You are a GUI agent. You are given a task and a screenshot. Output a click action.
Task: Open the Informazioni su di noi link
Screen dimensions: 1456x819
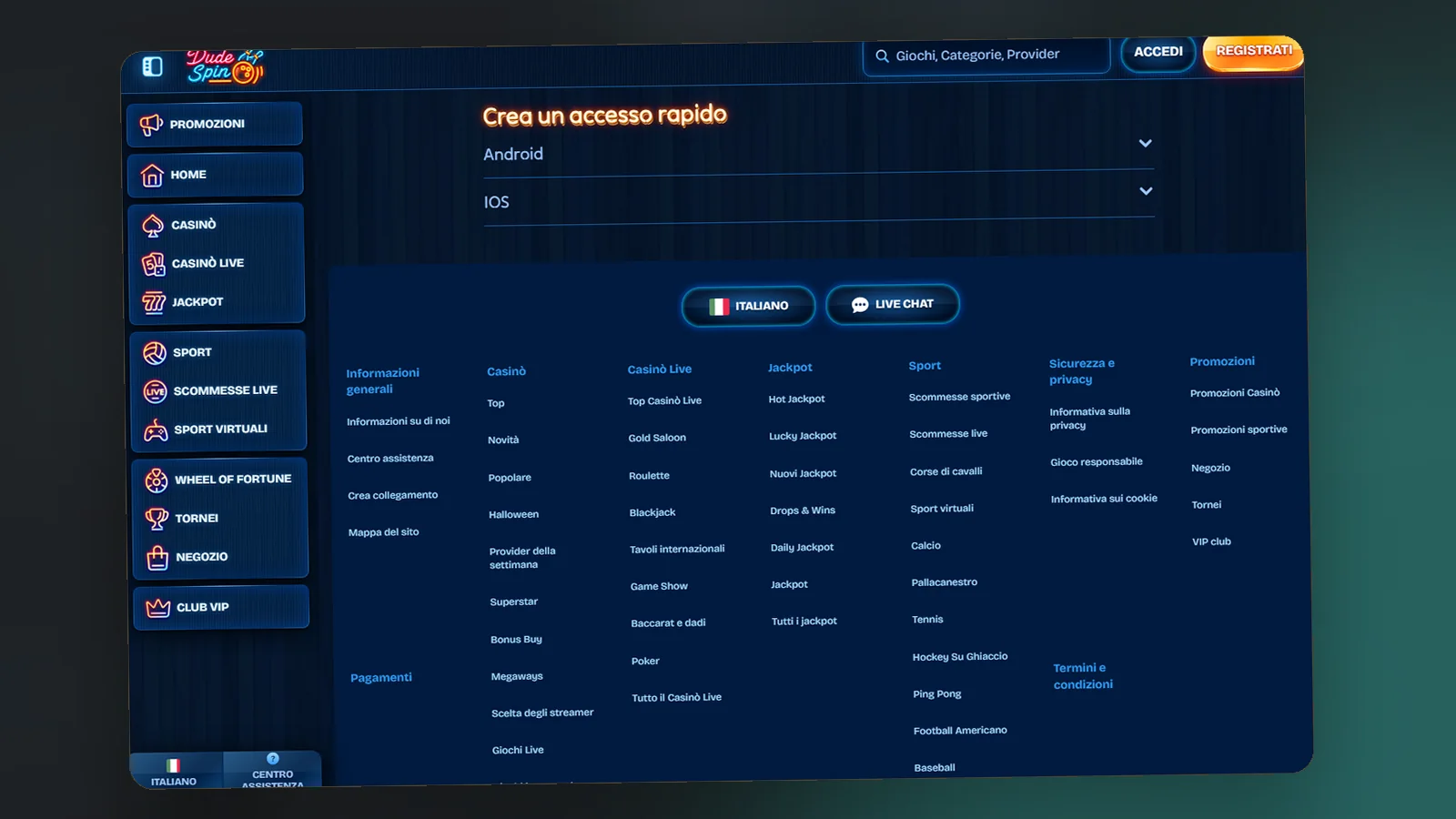tap(399, 421)
